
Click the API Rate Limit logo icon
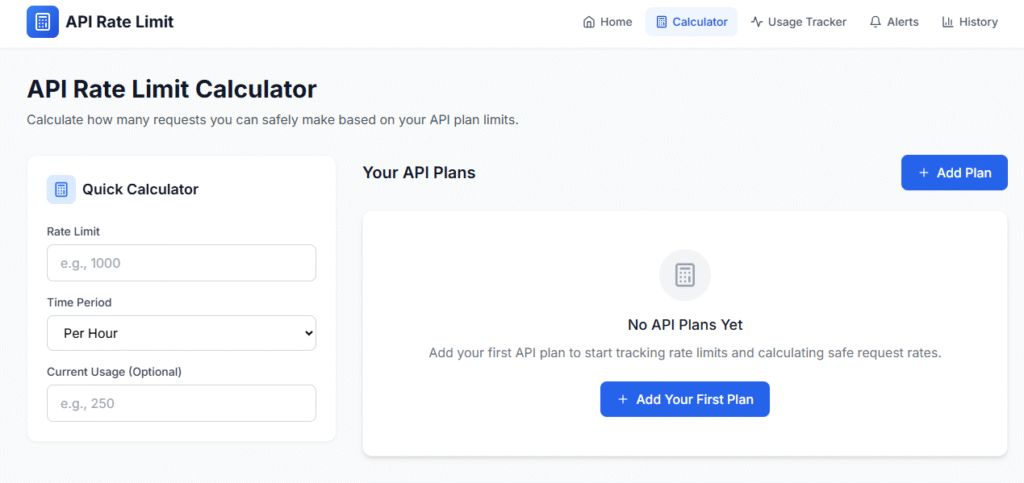click(43, 22)
